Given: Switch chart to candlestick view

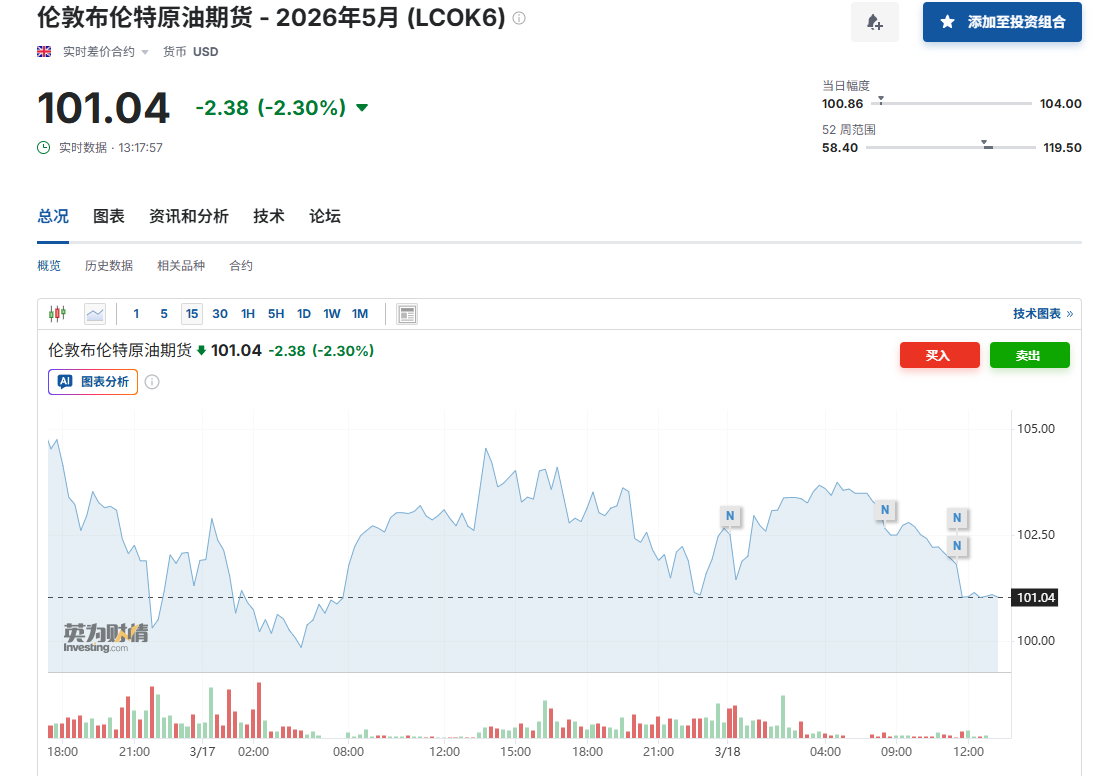Looking at the screenshot, I should [57, 313].
